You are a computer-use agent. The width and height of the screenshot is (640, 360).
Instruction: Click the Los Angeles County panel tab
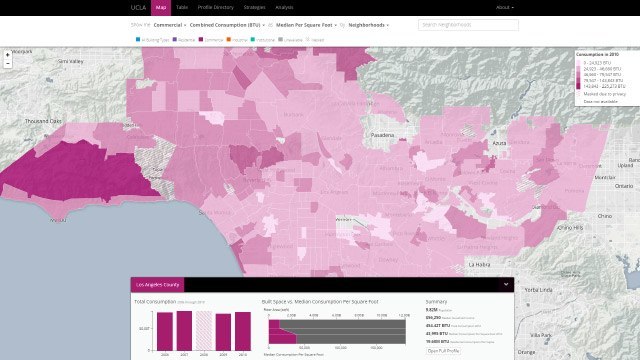158,284
